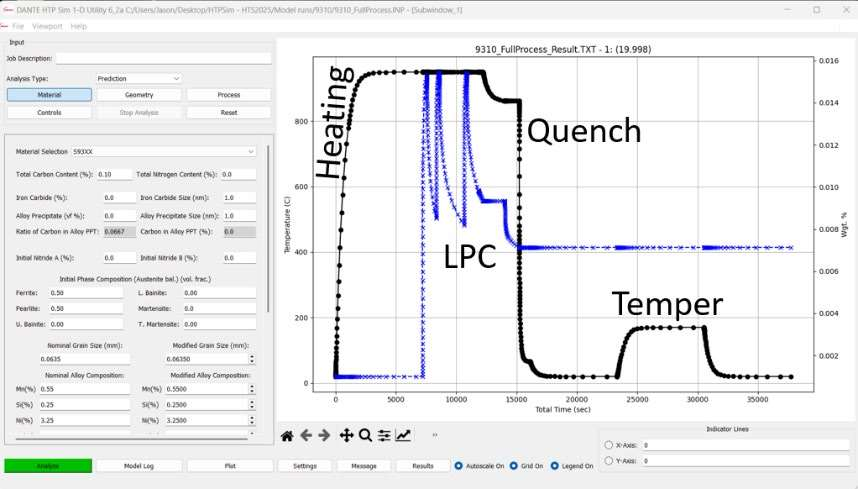This screenshot has width=858, height=489.
Task: Open the Analysis Type dropdown
Action: point(138,78)
